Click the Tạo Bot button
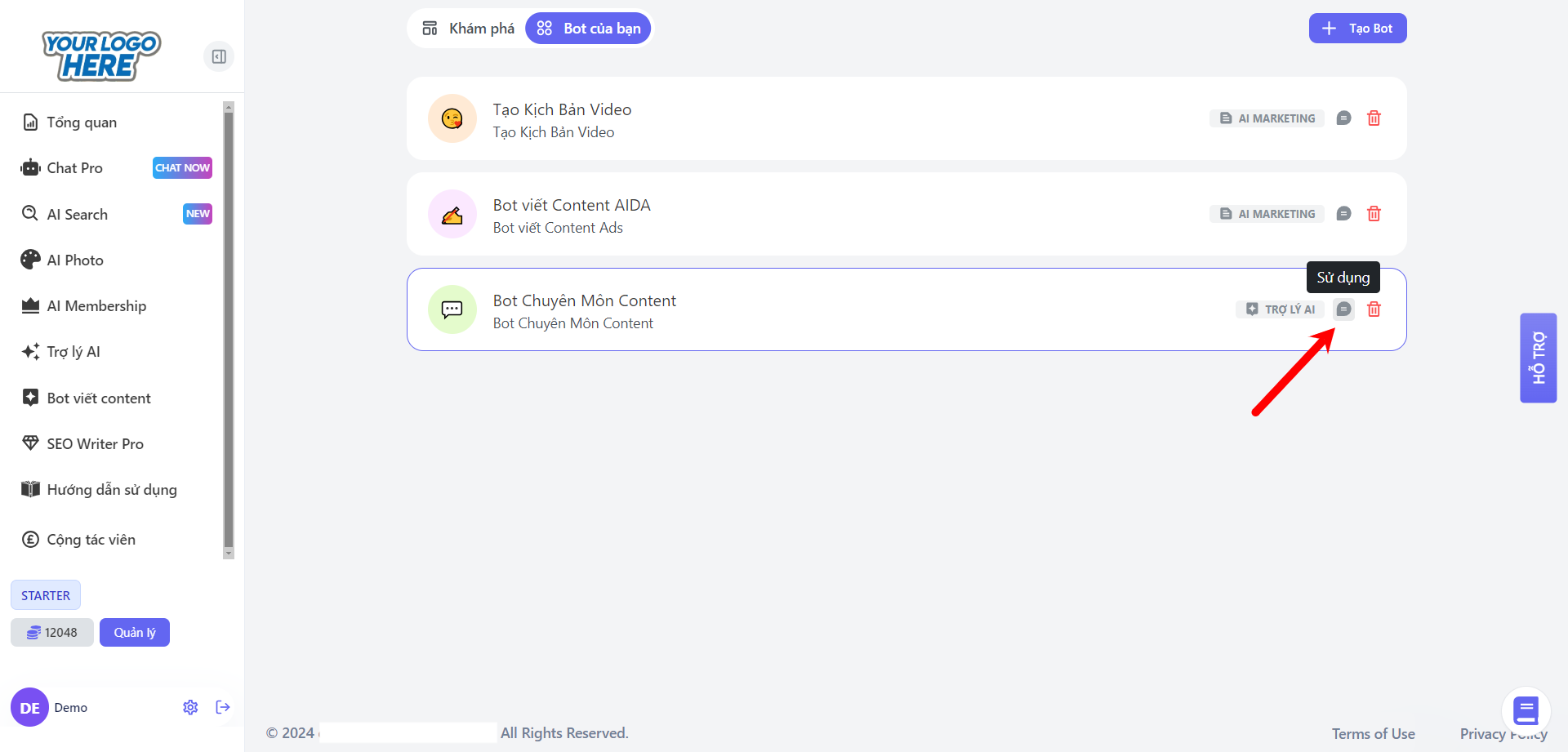The image size is (1568, 752). (x=1357, y=29)
